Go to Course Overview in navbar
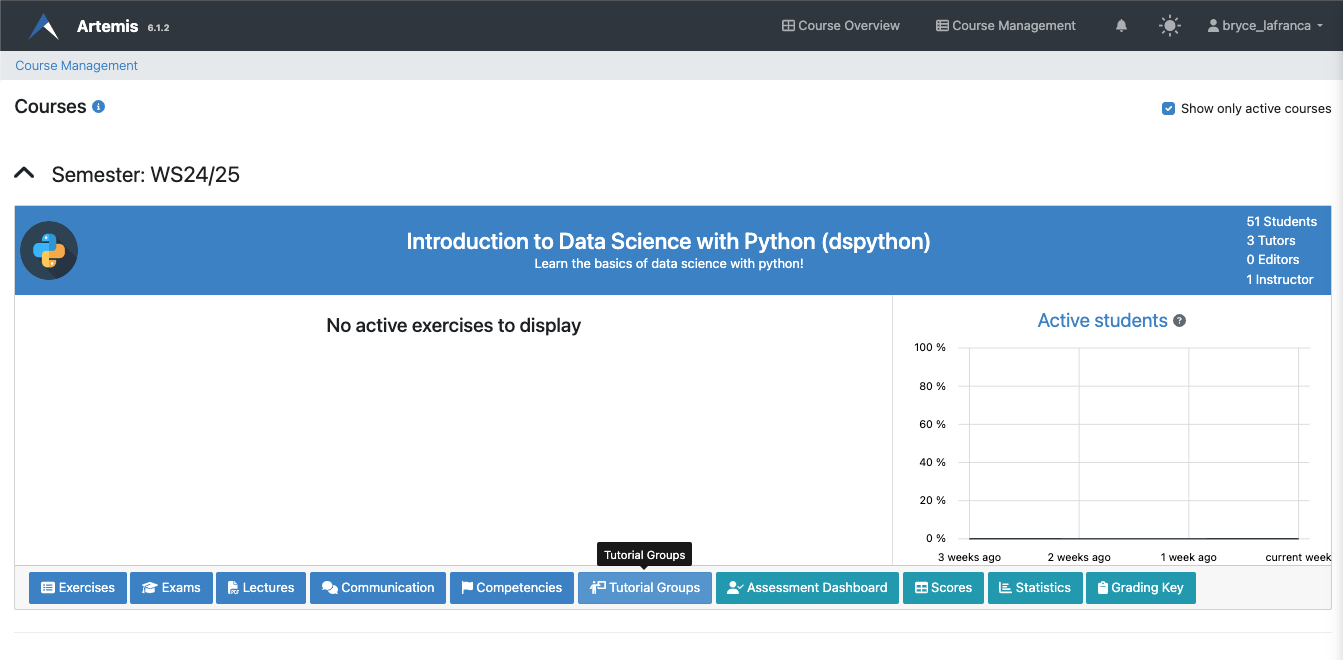This screenshot has height=660, width=1343. coord(840,26)
